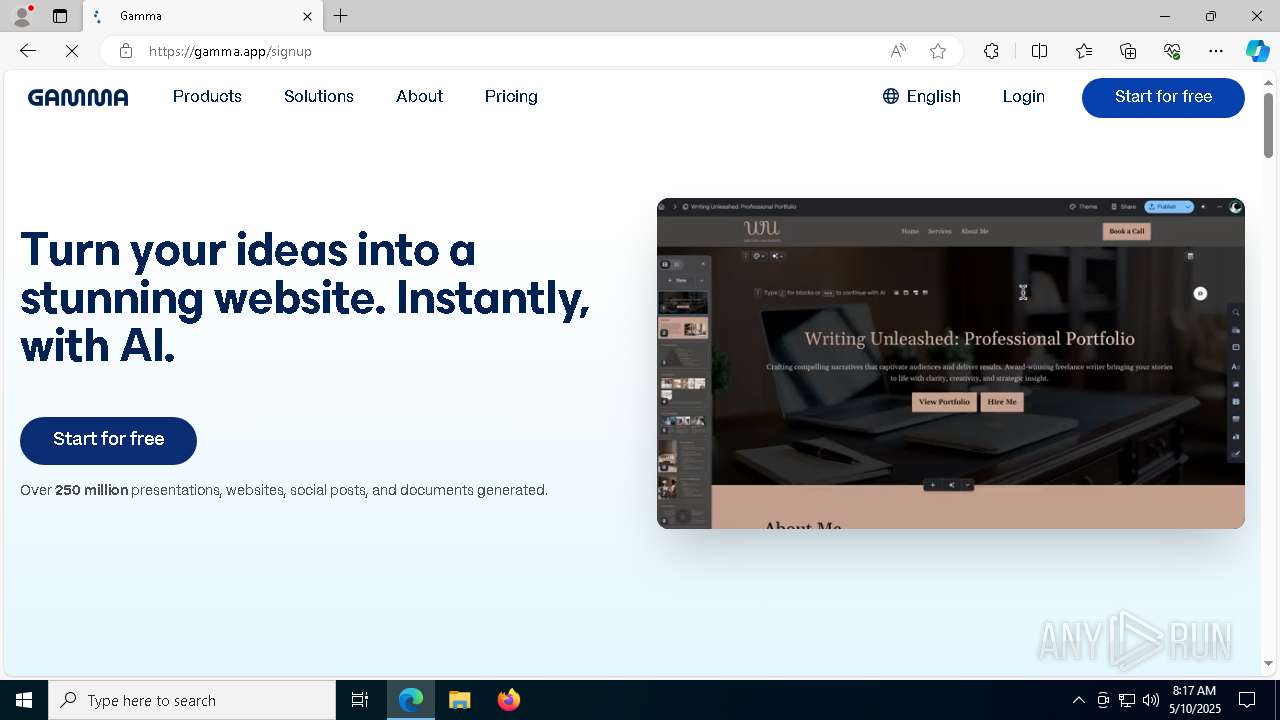Open the Solutions menu
The width and height of the screenshot is (1280, 720).
[x=319, y=97]
